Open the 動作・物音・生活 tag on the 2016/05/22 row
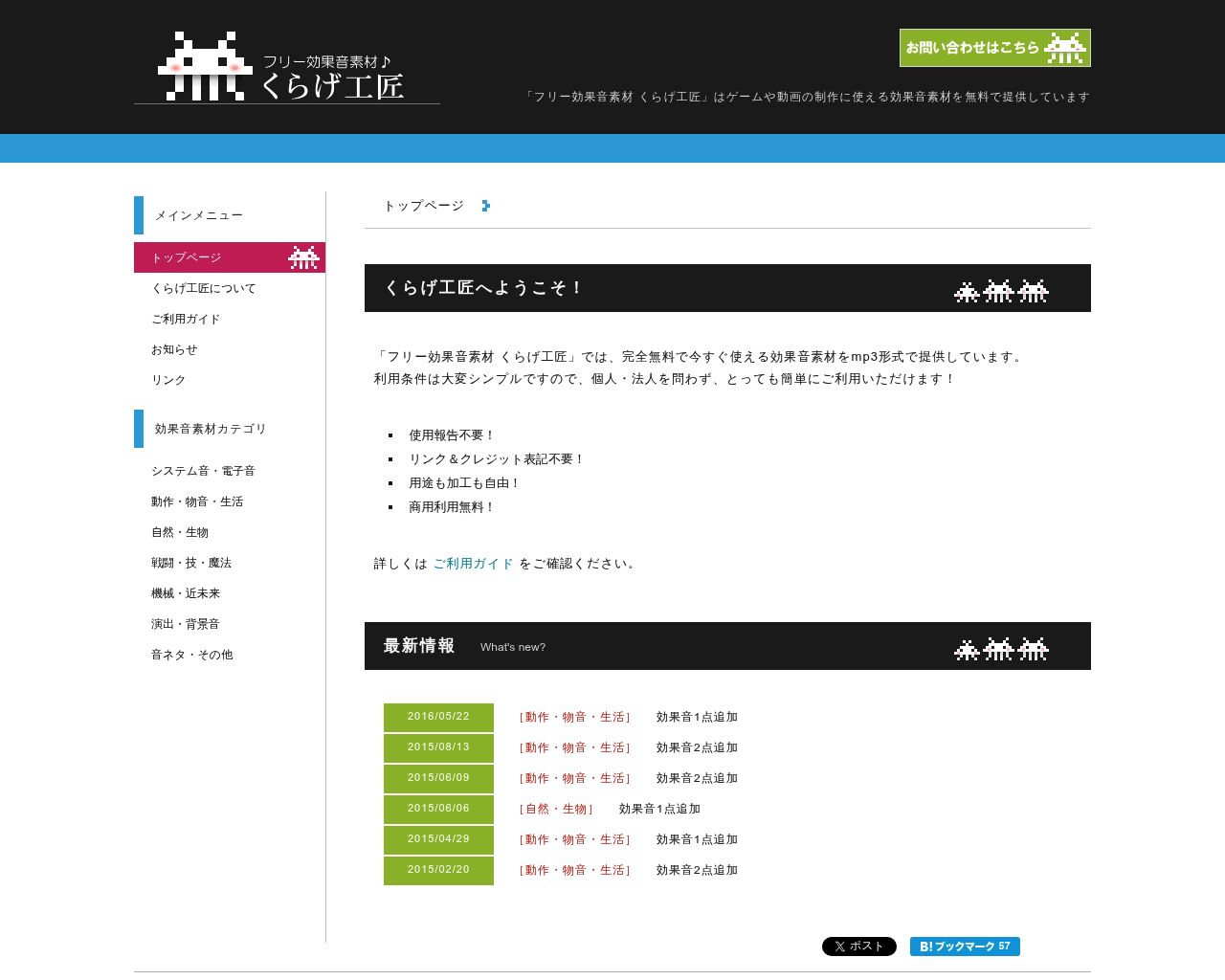Viewport: 1225px width, 980px height. point(575,717)
